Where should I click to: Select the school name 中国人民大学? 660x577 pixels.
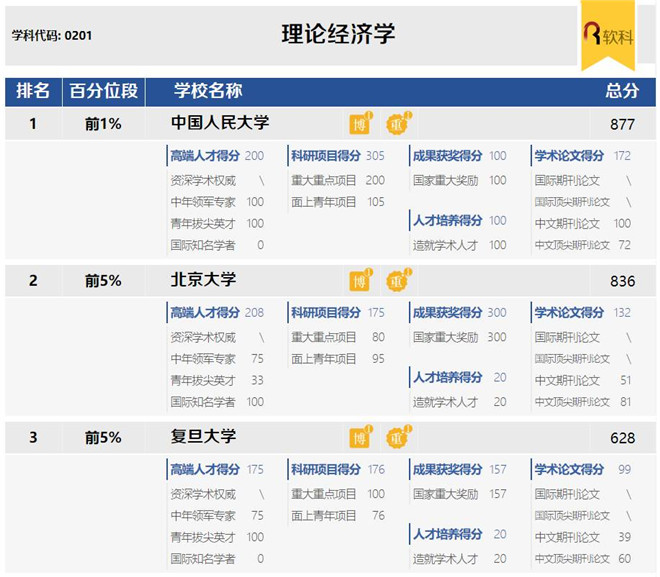[220, 122]
